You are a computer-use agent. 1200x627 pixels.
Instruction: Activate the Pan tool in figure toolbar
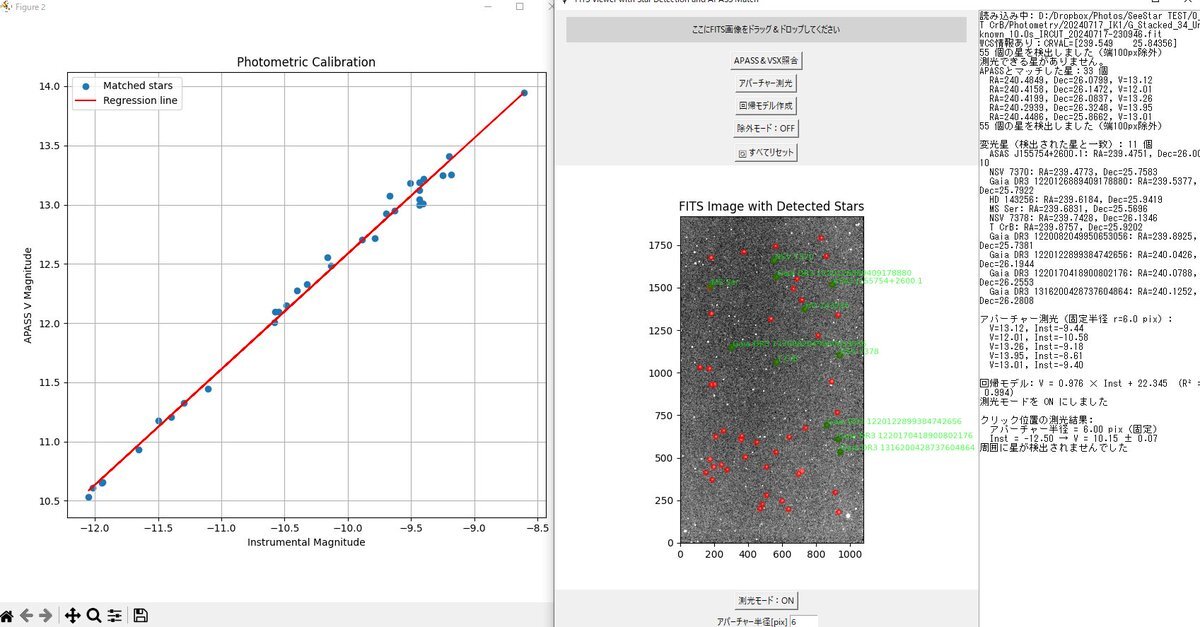(x=72, y=616)
